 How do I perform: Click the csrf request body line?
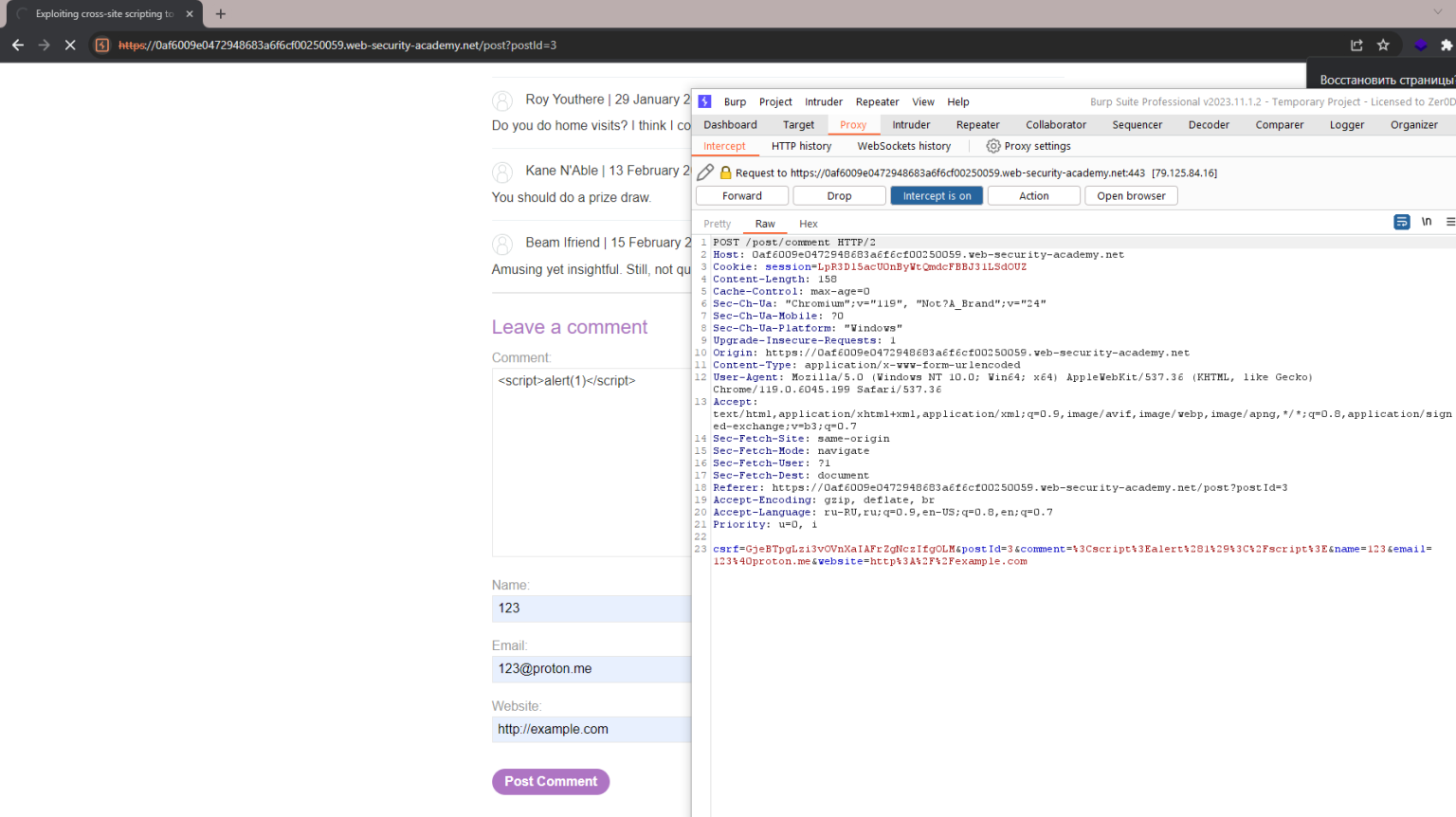(1073, 555)
